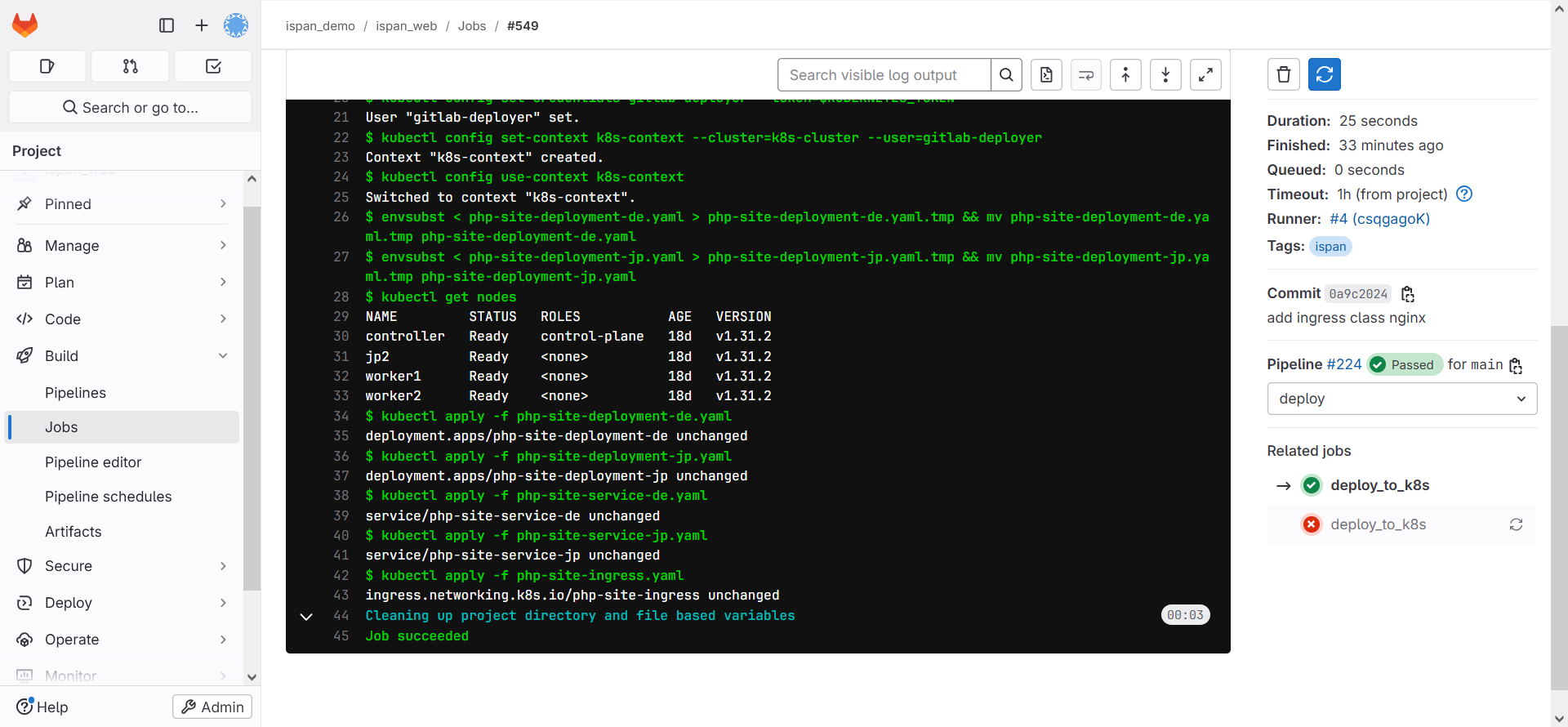Open Artifacts page
Viewport: 1568px width, 727px height.
click(73, 532)
